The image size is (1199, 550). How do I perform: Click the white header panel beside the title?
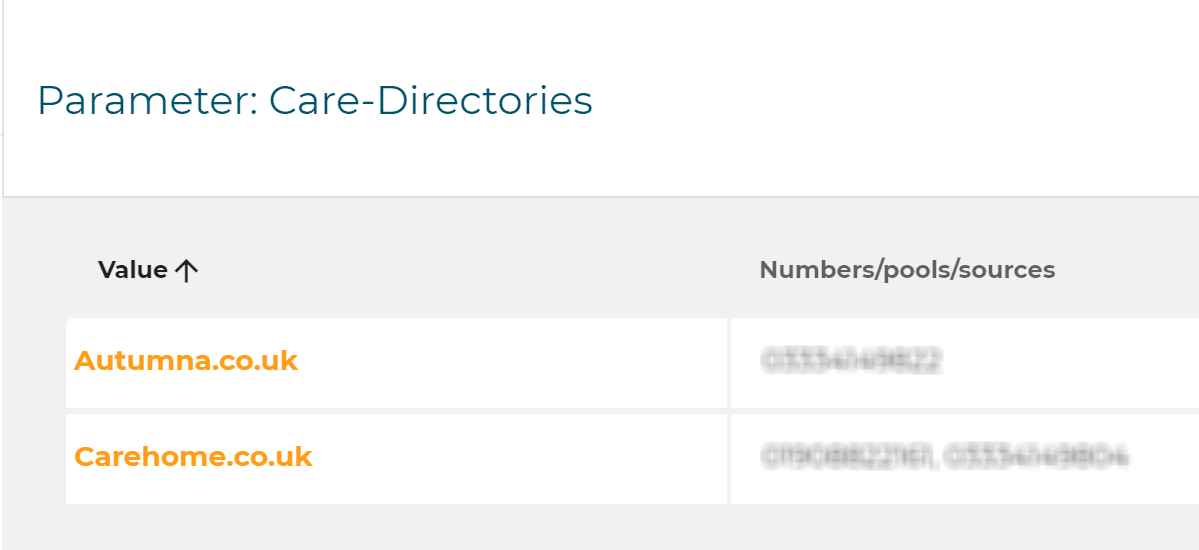point(895,99)
